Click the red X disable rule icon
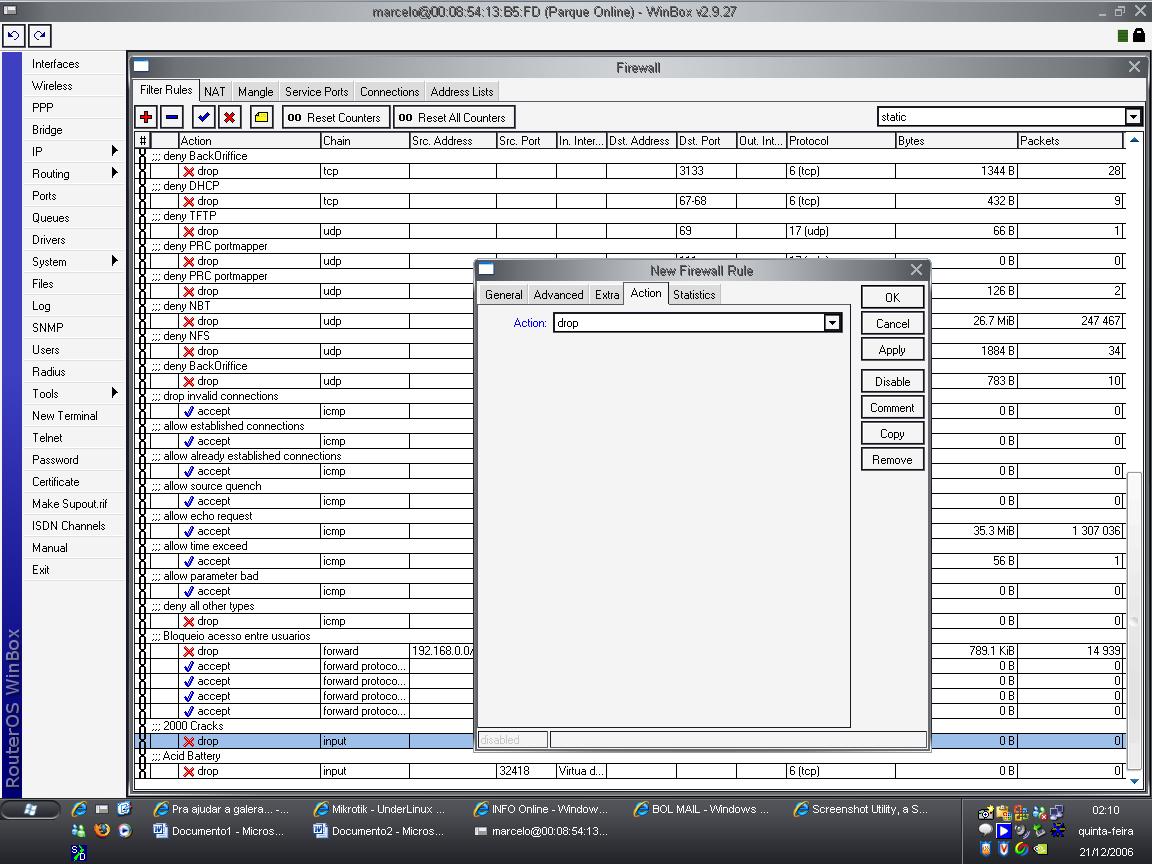The width and height of the screenshot is (1152, 864). click(x=229, y=117)
